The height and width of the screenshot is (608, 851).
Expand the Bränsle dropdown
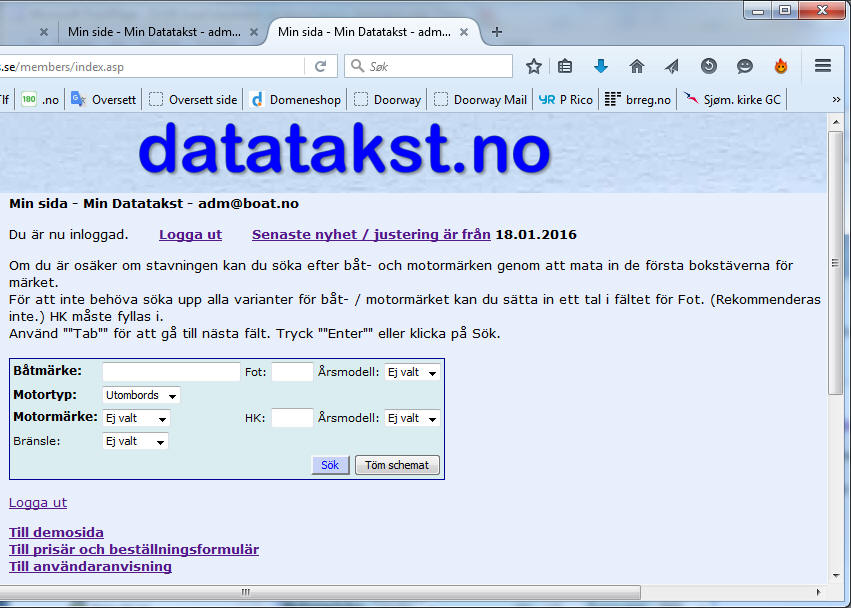[136, 441]
